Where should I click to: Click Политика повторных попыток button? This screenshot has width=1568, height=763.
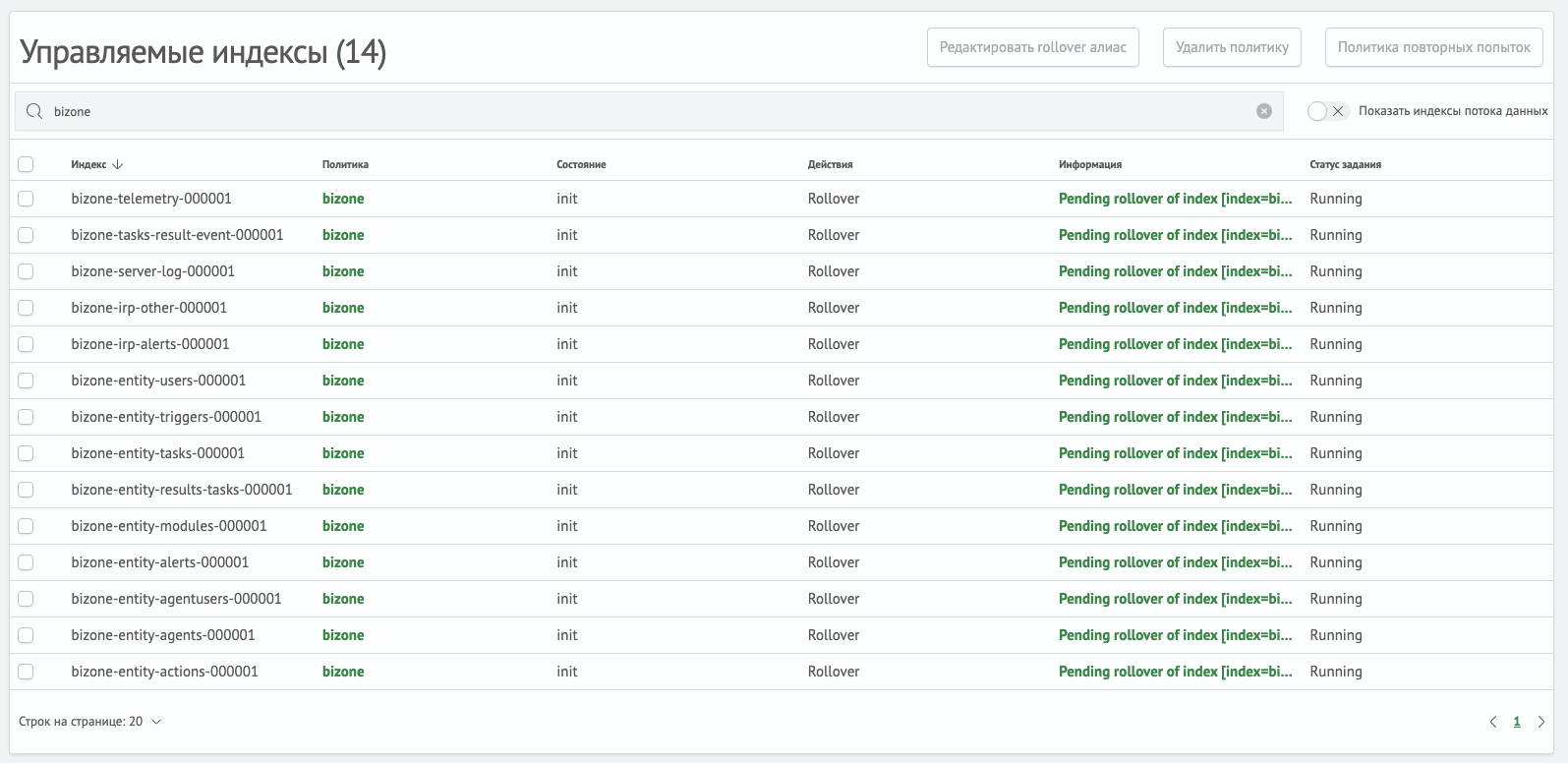coord(1434,47)
